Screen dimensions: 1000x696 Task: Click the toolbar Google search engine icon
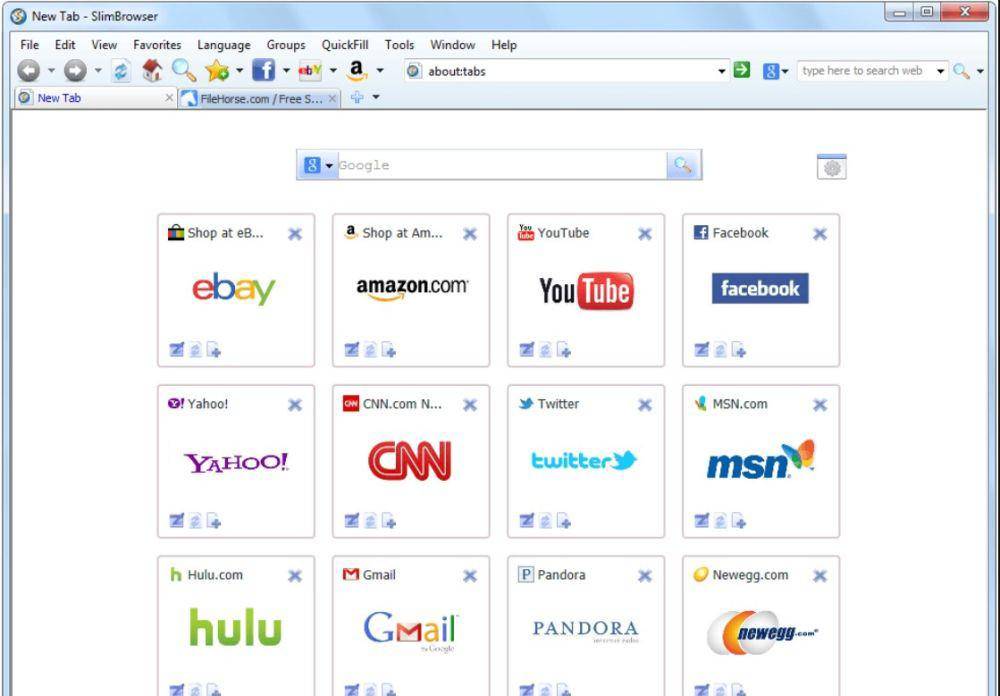pyautogui.click(x=771, y=71)
